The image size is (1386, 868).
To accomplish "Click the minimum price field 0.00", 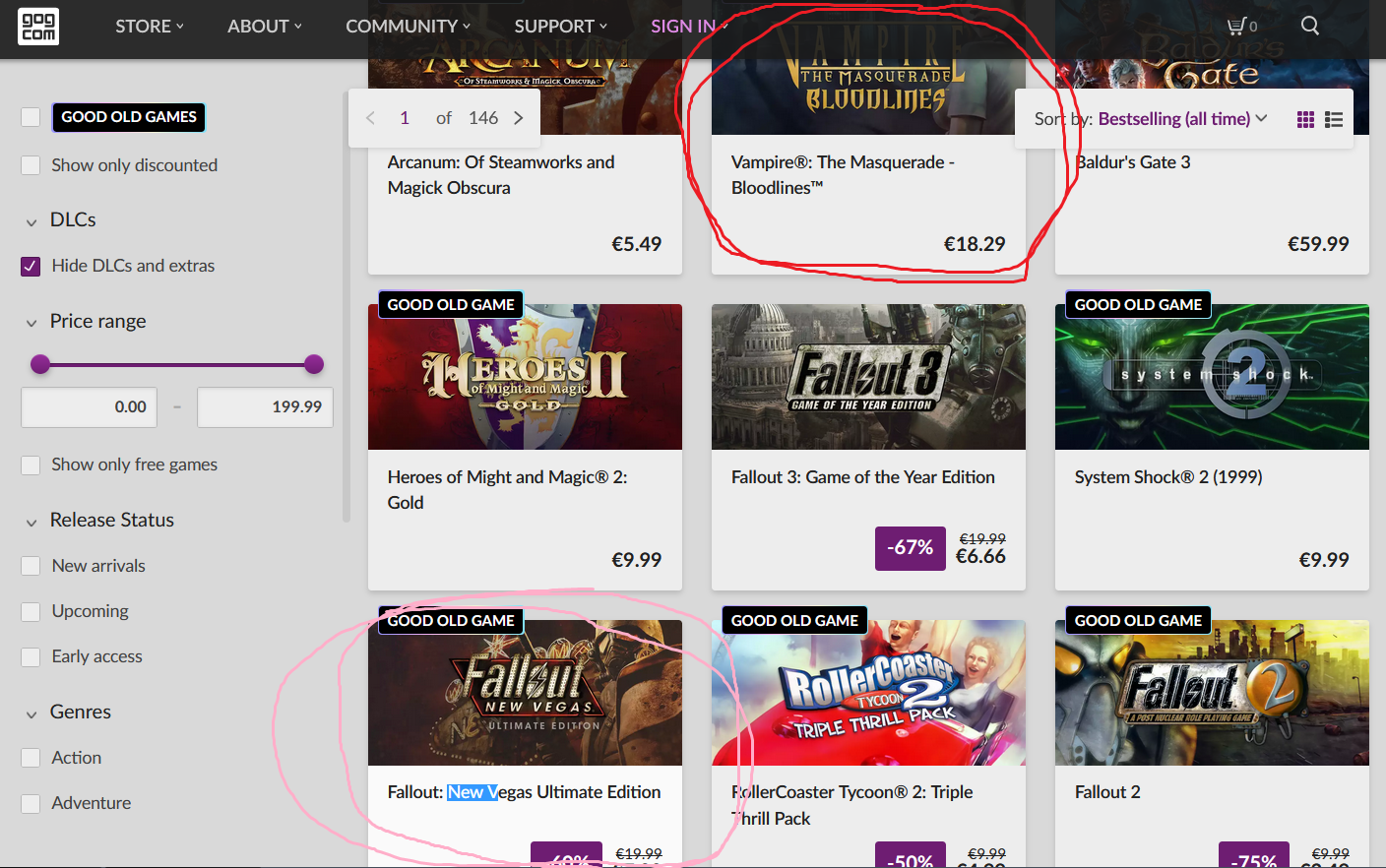I will click(x=90, y=407).
